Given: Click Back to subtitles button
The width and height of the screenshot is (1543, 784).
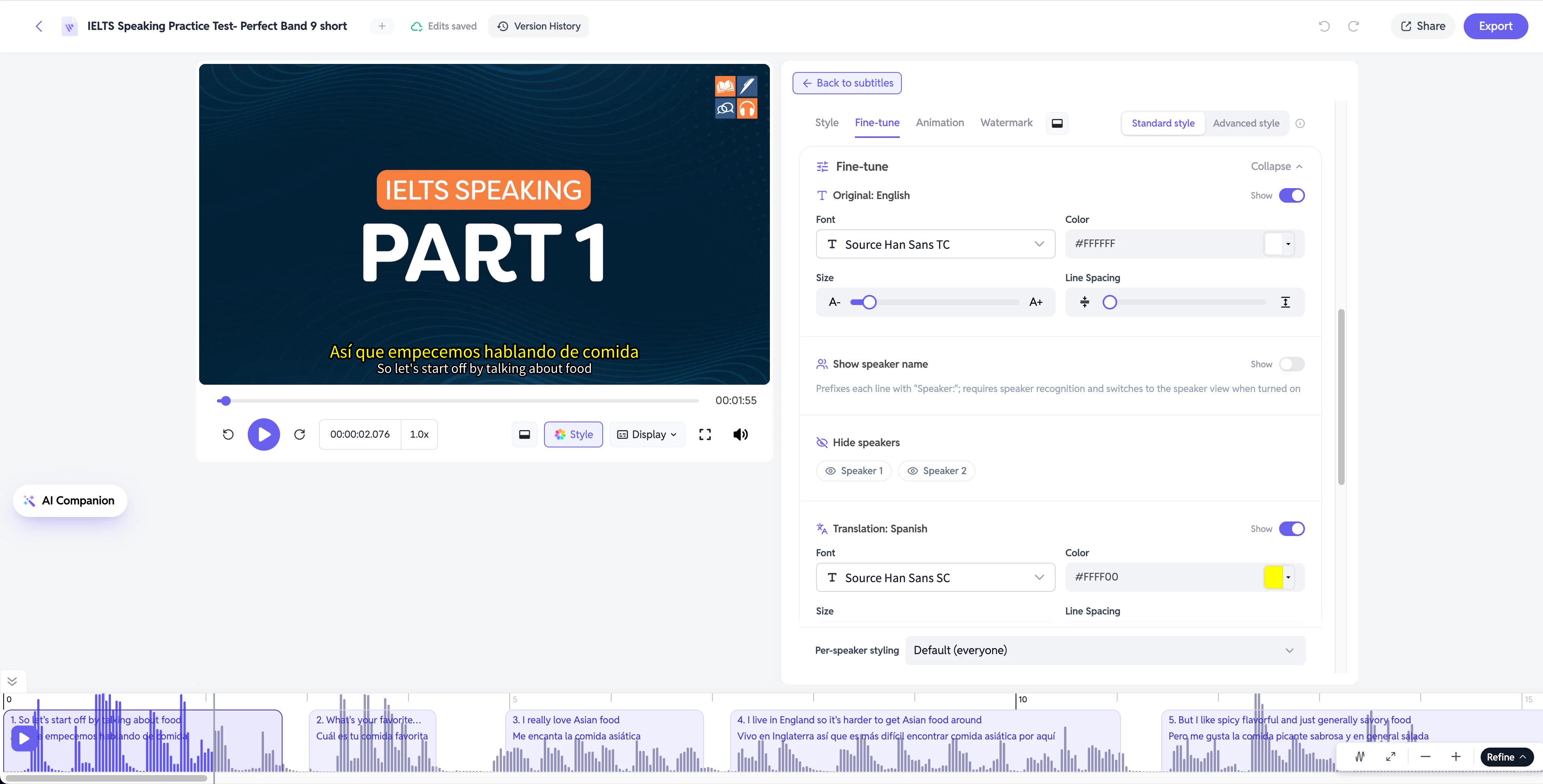Looking at the screenshot, I should (847, 83).
